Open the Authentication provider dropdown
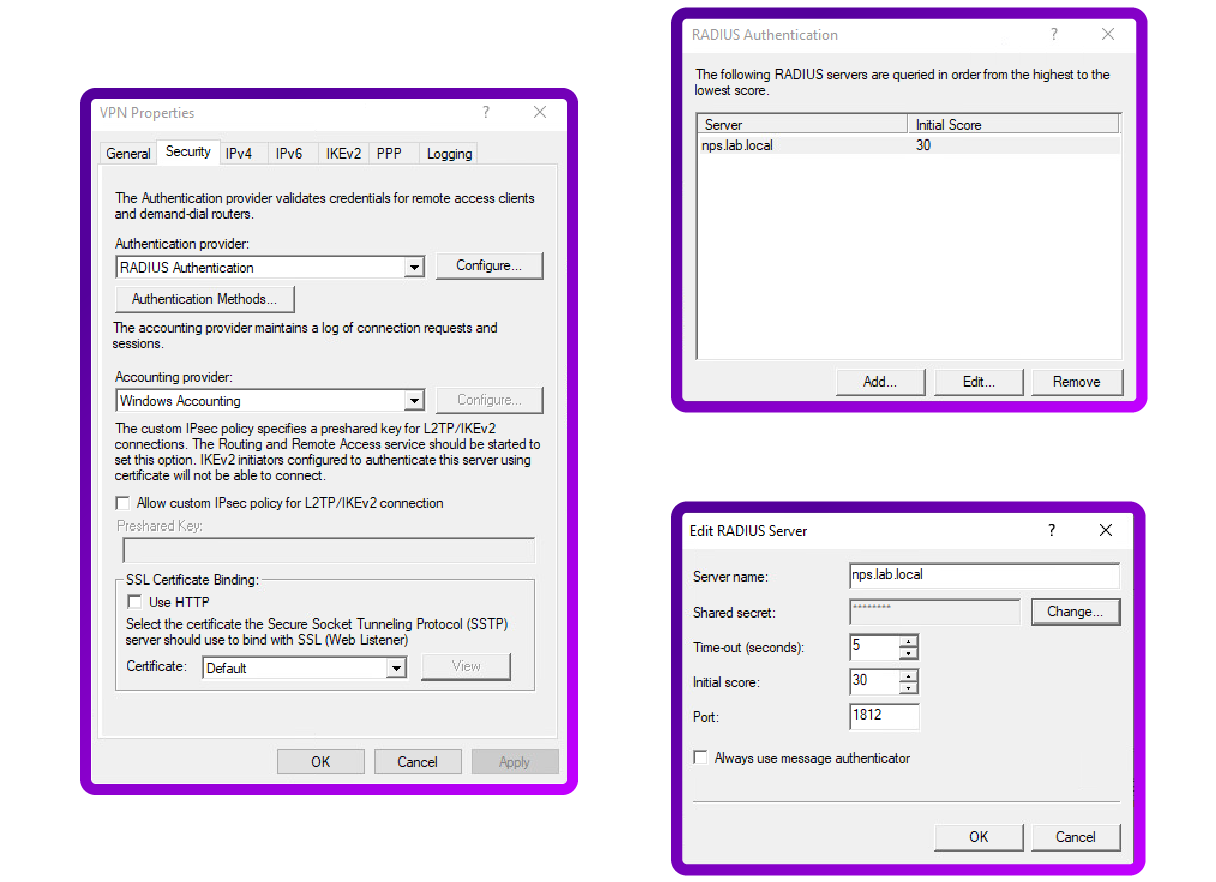Viewport: 1216px width, 882px height. (x=414, y=266)
